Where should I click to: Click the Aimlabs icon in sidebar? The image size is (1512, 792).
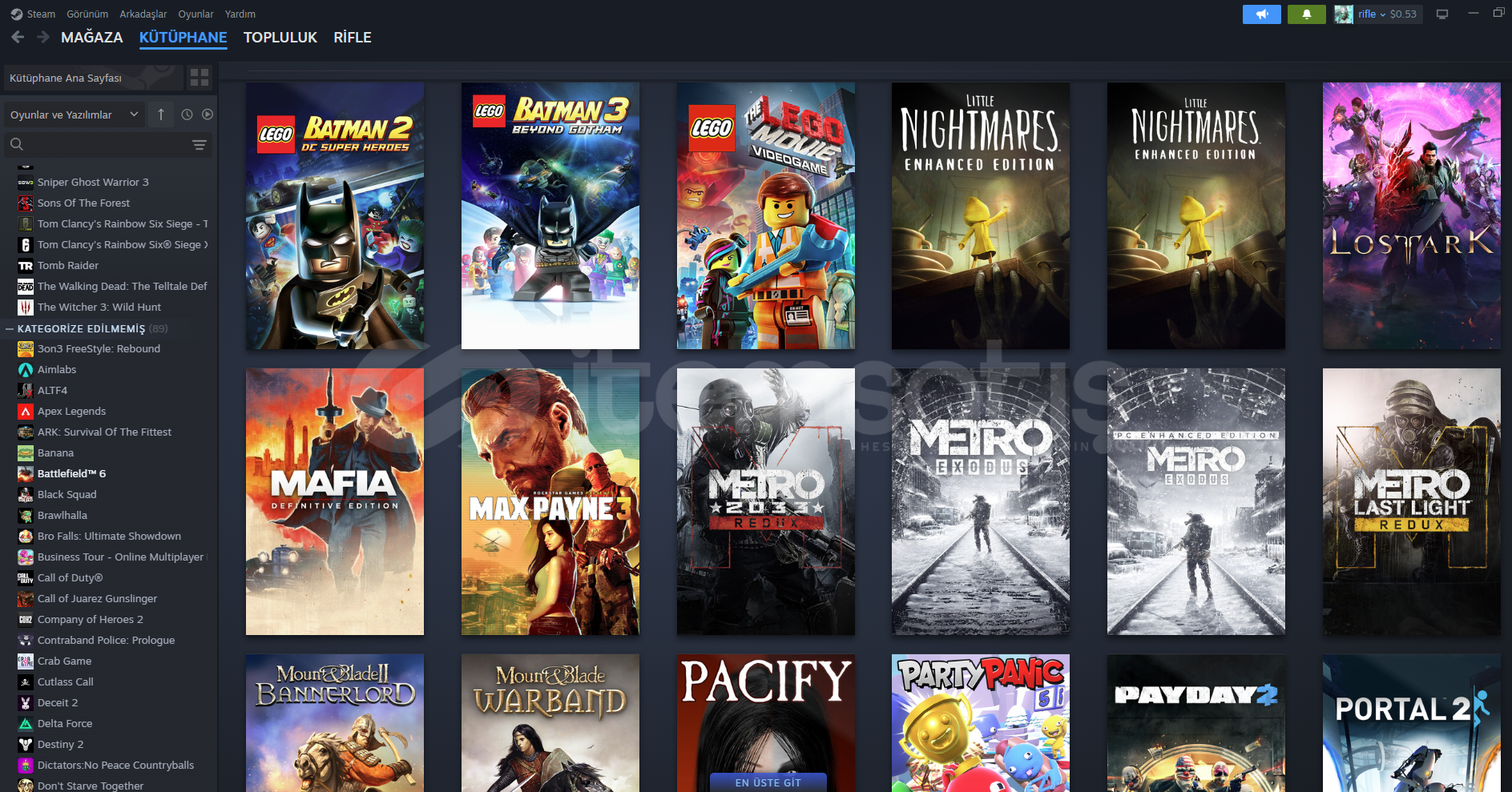[x=26, y=369]
